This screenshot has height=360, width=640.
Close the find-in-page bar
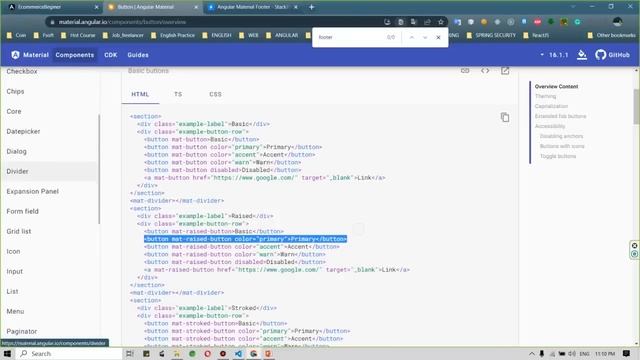point(438,37)
